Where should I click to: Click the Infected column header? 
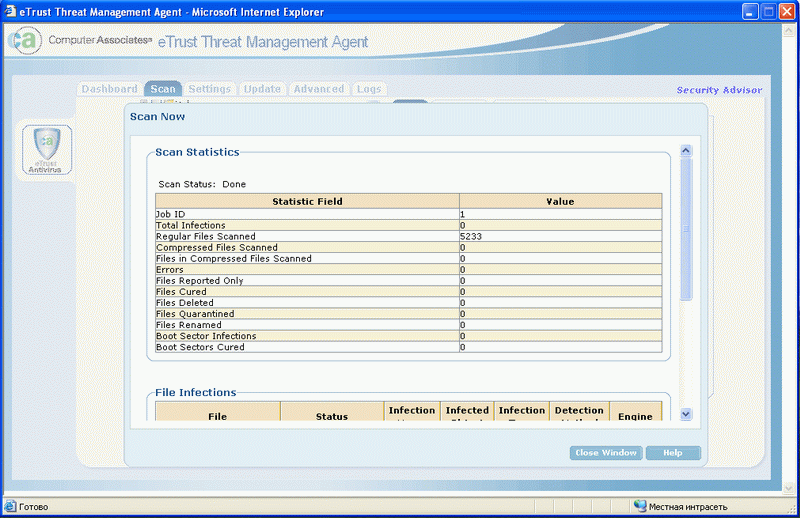467,411
